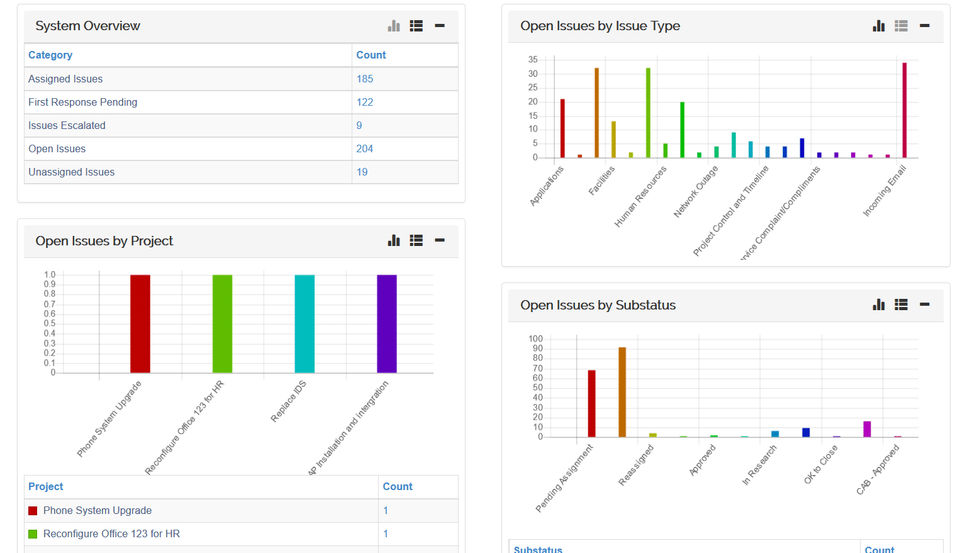Viewport: 960px width, 553px height.
Task: Toggle table view in System Overview panel
Action: click(x=416, y=26)
